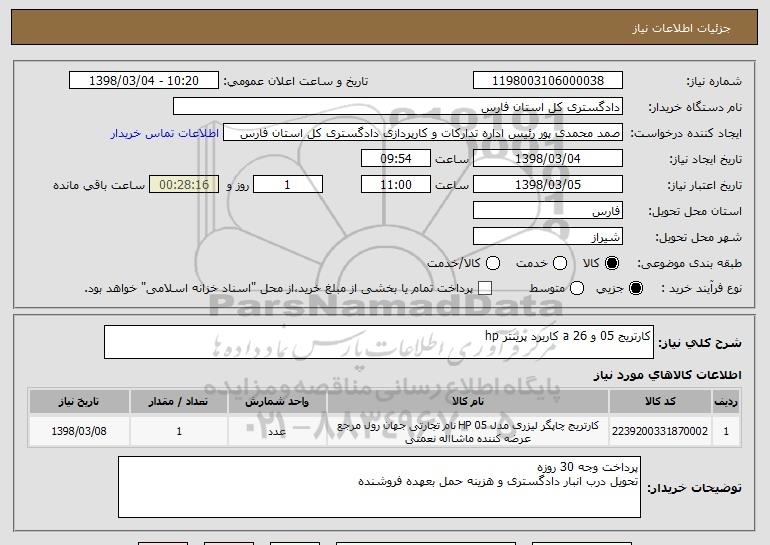Click the جزئیات اطلاعات نیاز page title
Image resolution: width=770 pixels, height=545 pixels.
(x=682, y=28)
